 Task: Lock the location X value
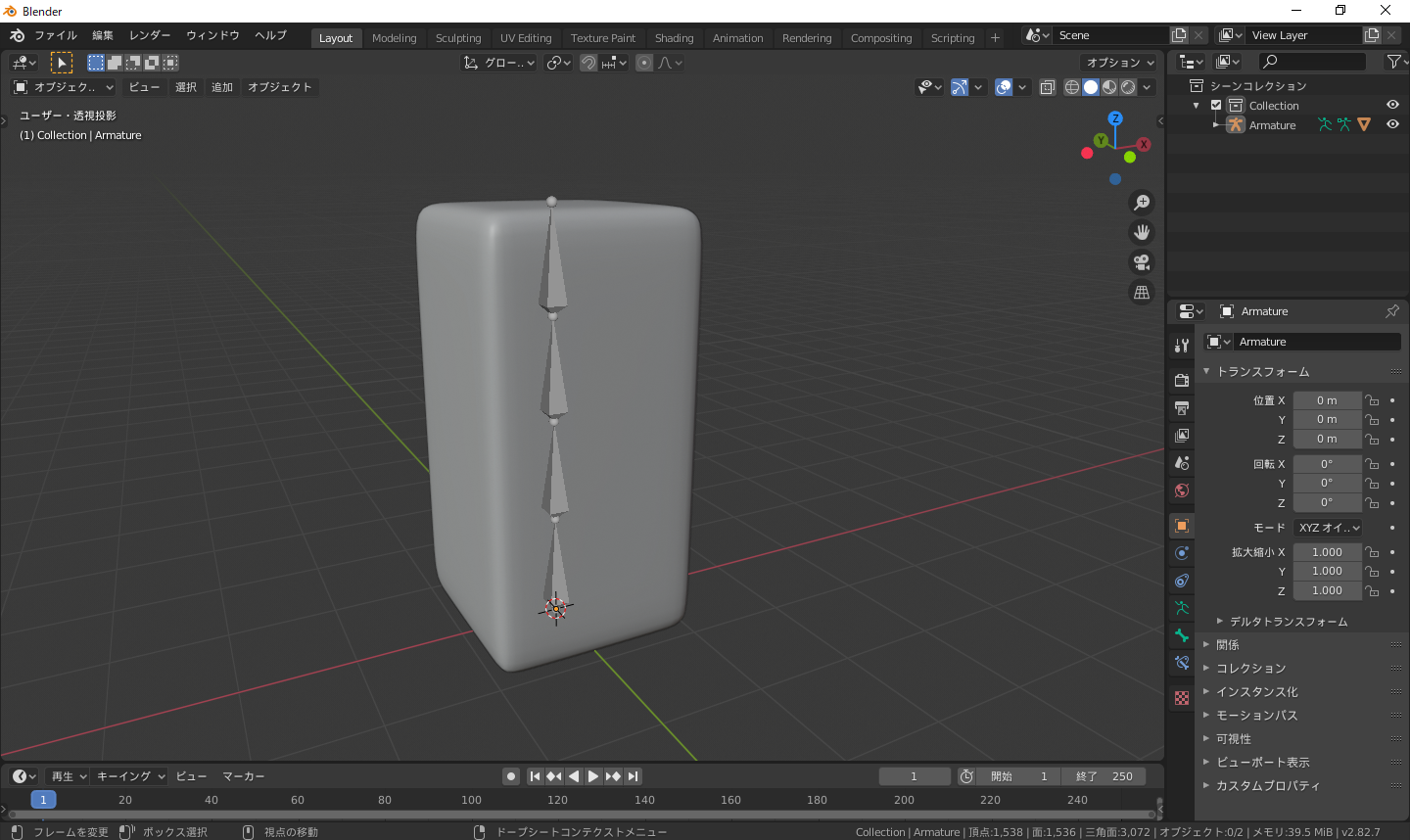1372,400
